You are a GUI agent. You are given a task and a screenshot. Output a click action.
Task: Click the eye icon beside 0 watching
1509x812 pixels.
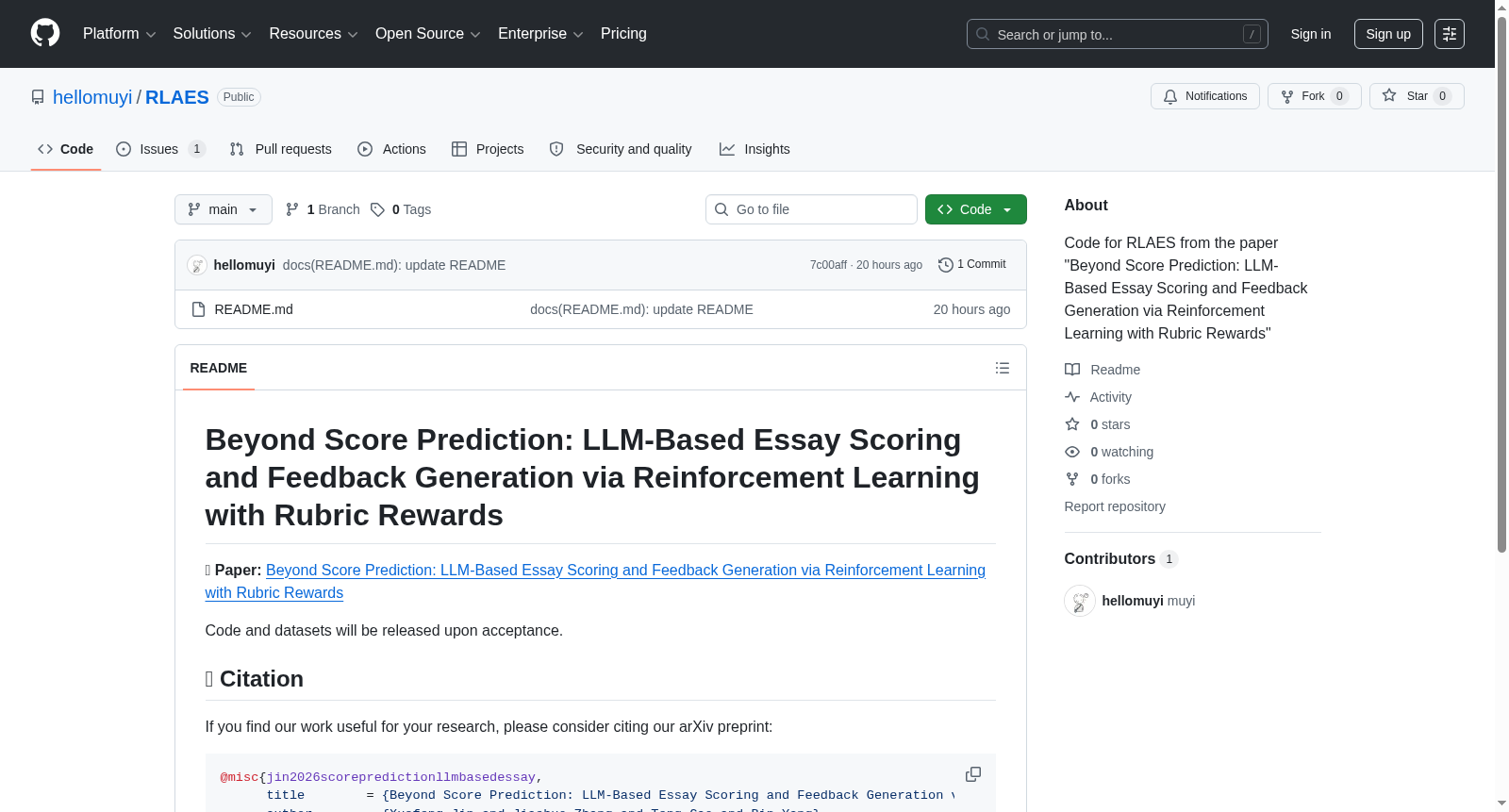click(1072, 452)
